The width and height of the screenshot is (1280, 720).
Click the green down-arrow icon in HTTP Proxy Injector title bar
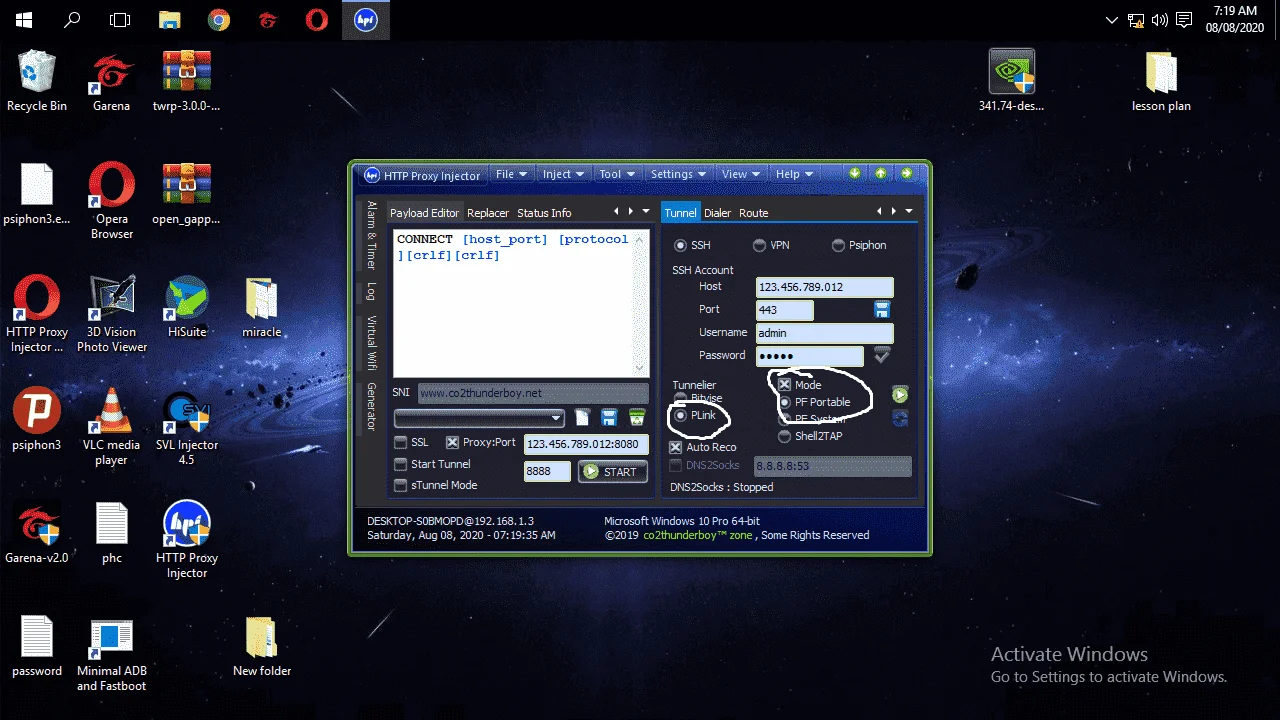pyautogui.click(x=855, y=174)
